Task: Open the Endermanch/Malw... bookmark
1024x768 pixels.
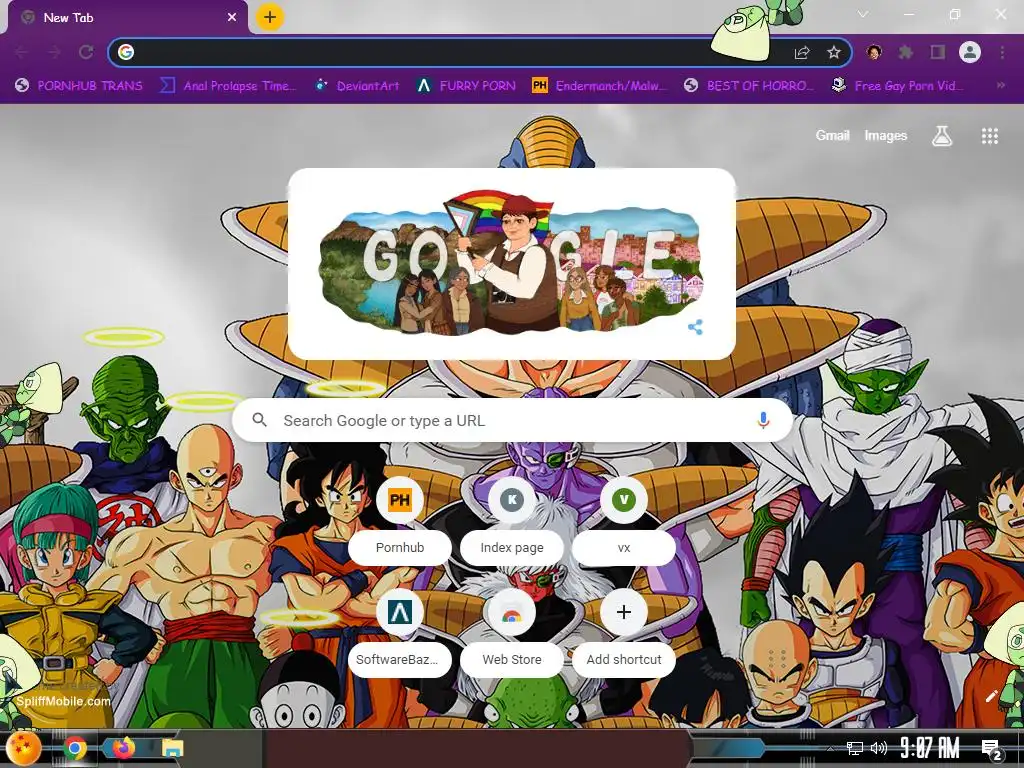Action: tap(600, 86)
